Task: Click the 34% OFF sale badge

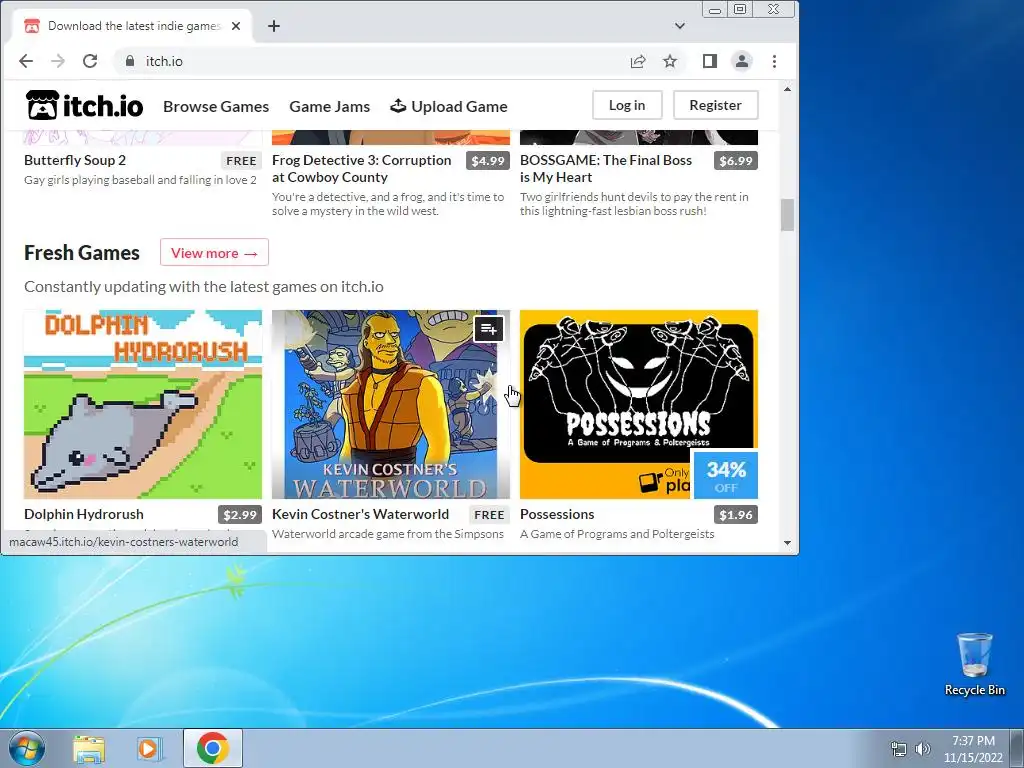Action: (726, 475)
